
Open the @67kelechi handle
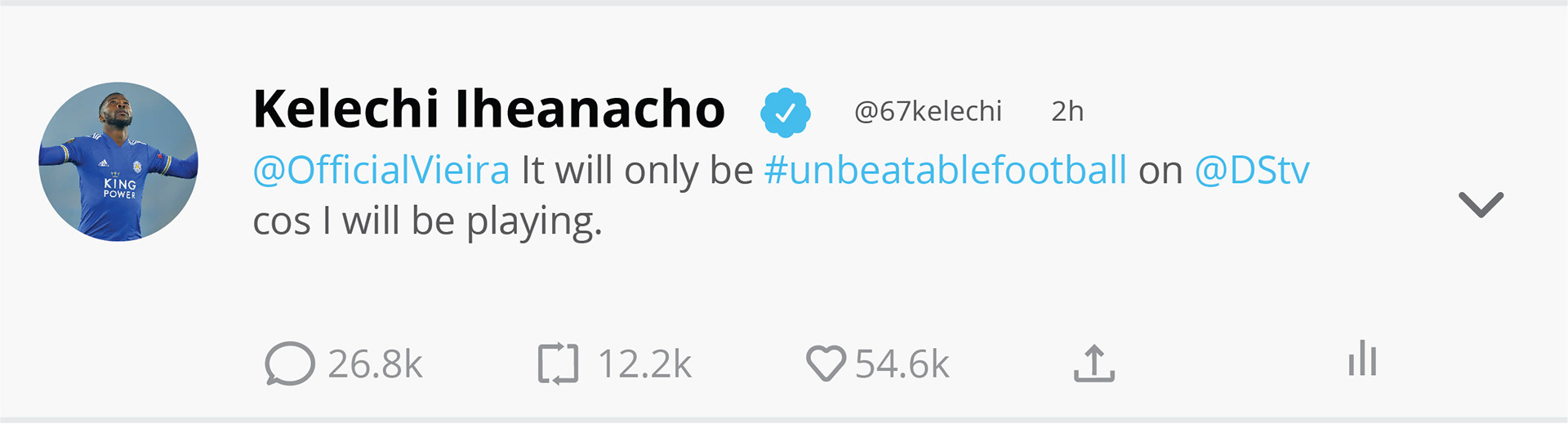(x=928, y=111)
